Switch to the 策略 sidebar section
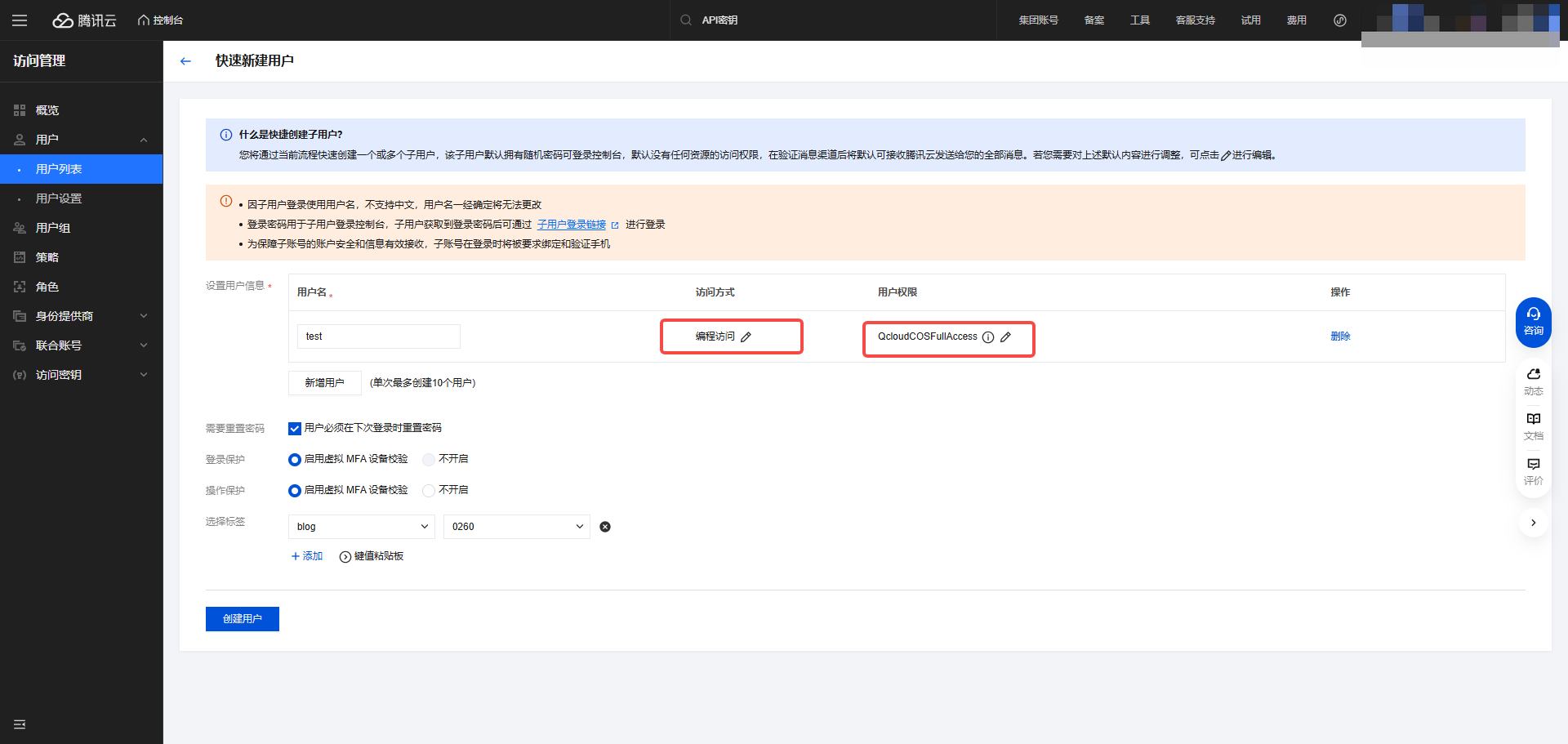This screenshot has height=744, width=1568. tap(47, 256)
